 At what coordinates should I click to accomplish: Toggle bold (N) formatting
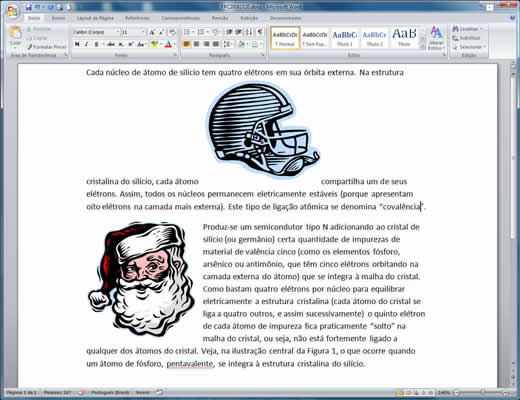point(77,44)
